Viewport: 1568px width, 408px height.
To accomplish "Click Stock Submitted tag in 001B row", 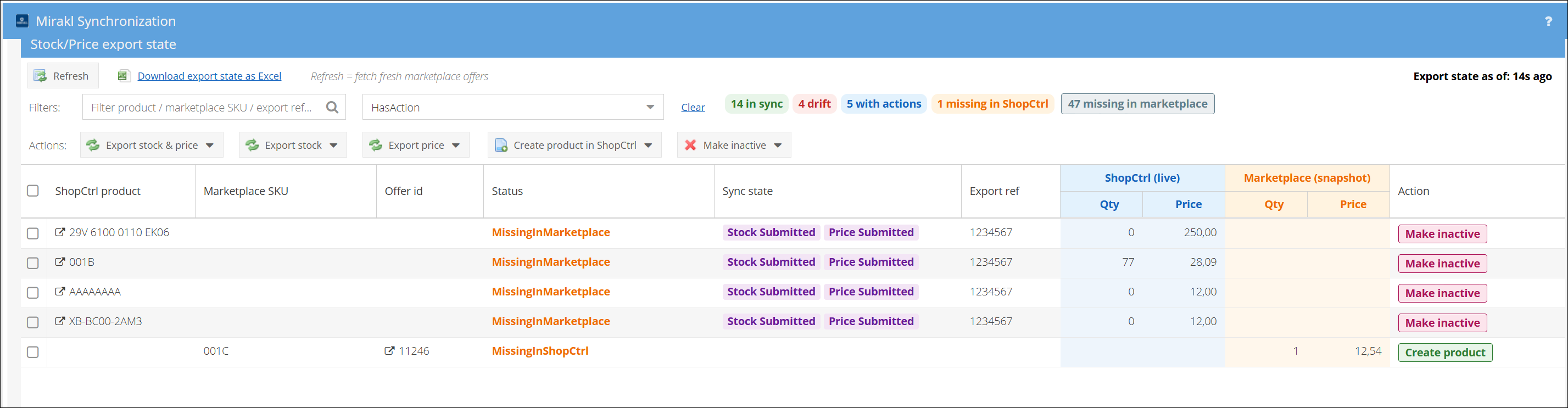I will [771, 262].
